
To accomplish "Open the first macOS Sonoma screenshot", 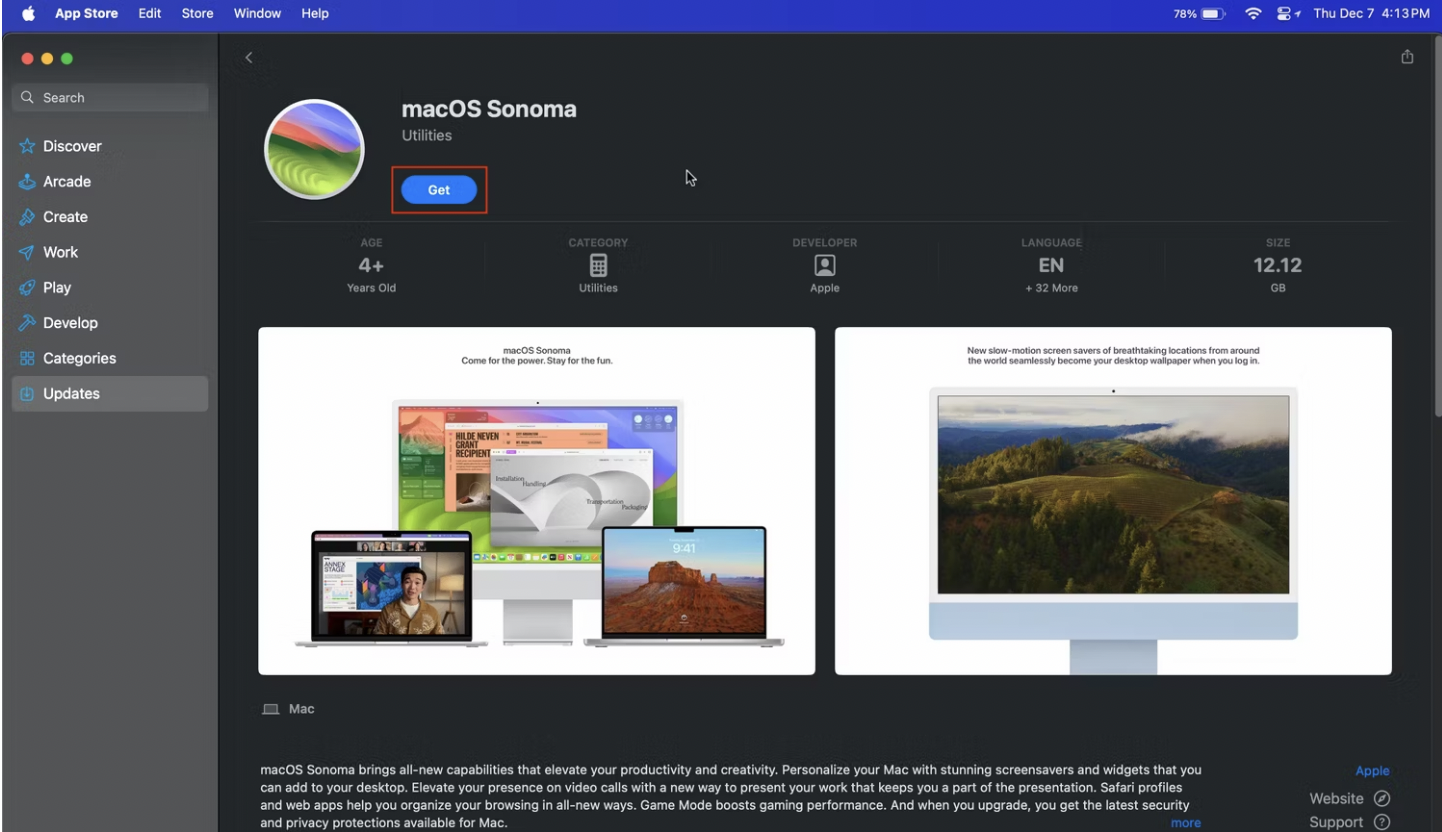I will tap(537, 501).
